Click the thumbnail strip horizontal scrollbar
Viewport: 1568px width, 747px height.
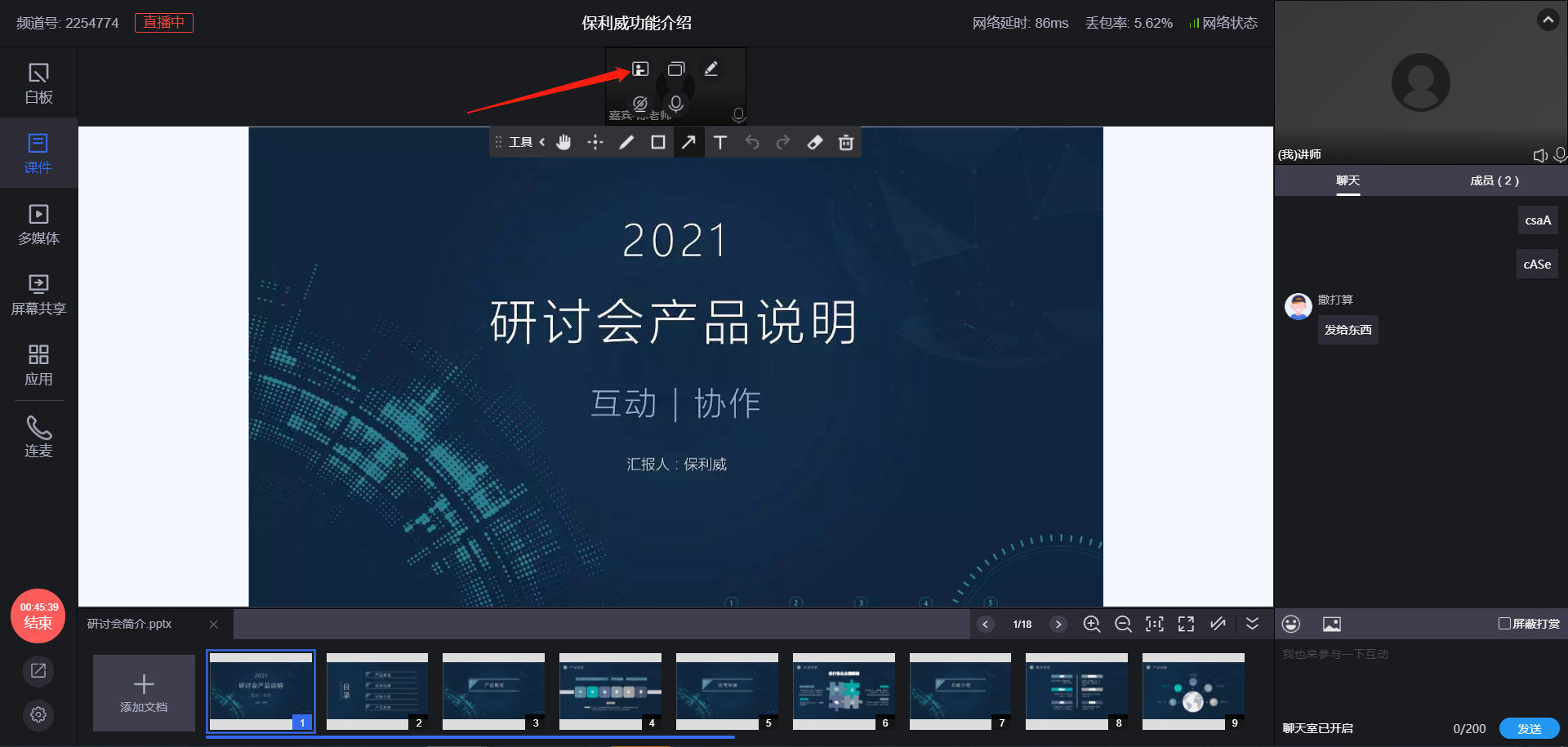(x=470, y=737)
